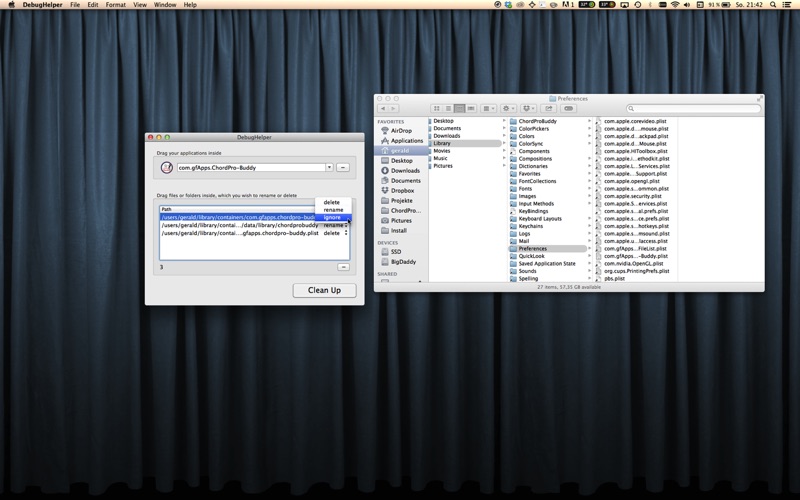800x500 pixels.
Task: Select com.nvidia.OpenGL.plist file
Action: [633, 263]
